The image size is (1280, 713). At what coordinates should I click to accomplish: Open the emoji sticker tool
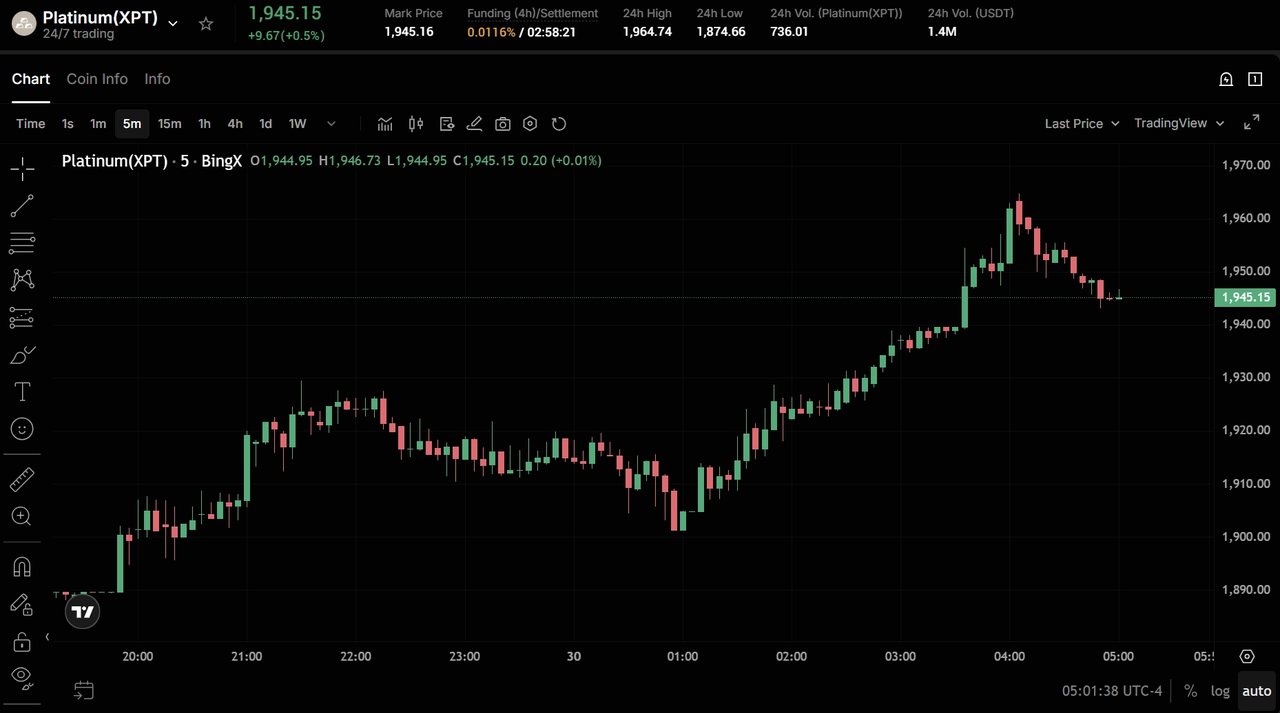point(22,429)
